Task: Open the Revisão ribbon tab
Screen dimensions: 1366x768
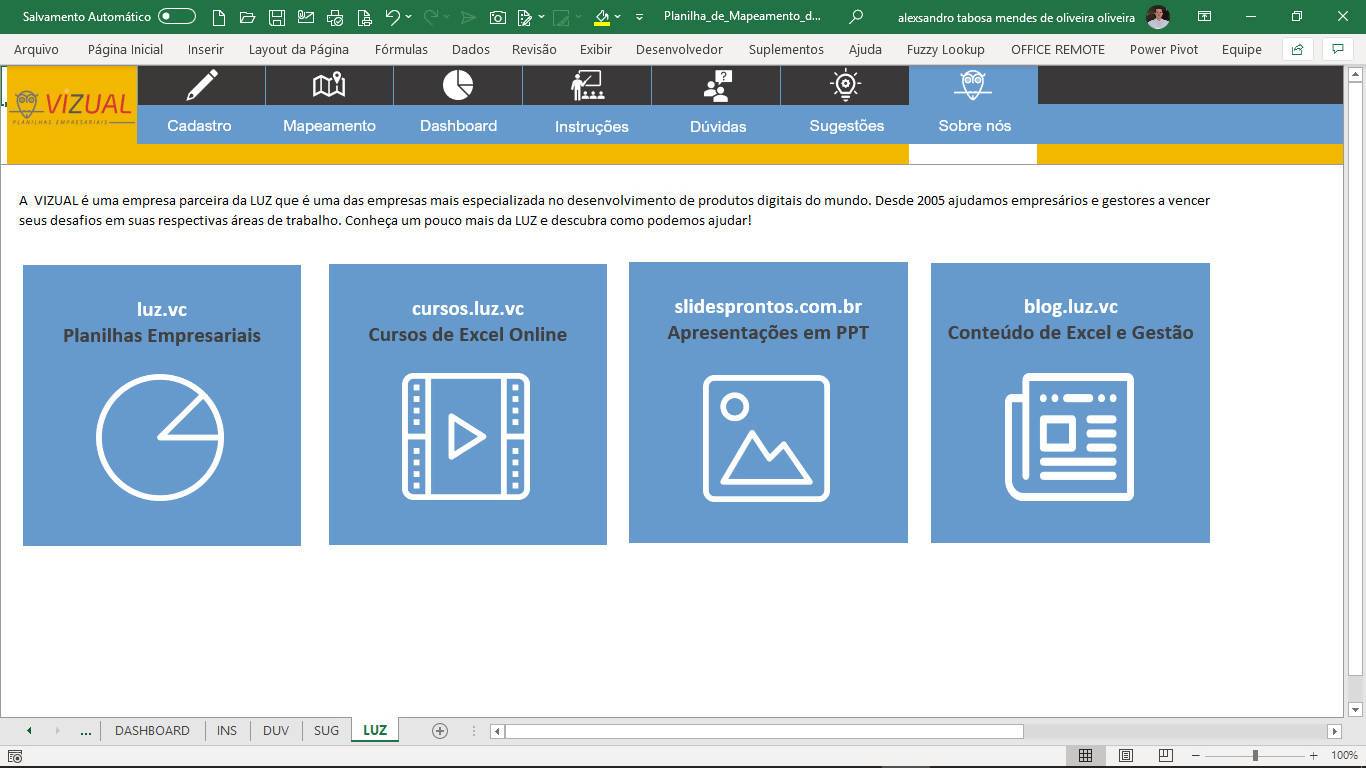Action: [x=534, y=49]
